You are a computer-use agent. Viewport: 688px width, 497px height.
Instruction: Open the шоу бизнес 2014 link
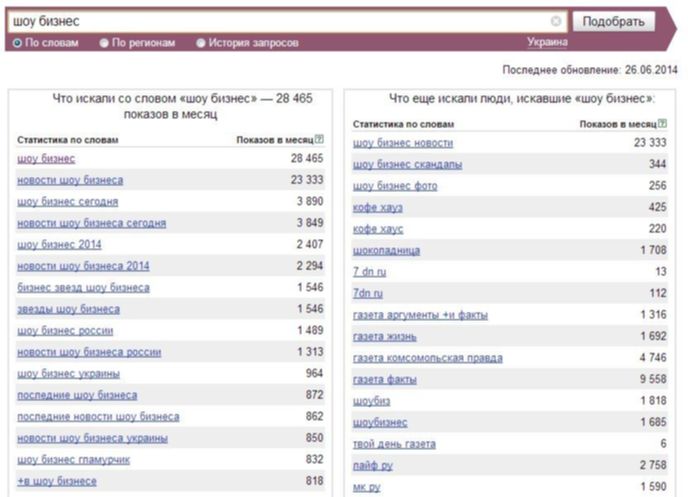coord(59,244)
